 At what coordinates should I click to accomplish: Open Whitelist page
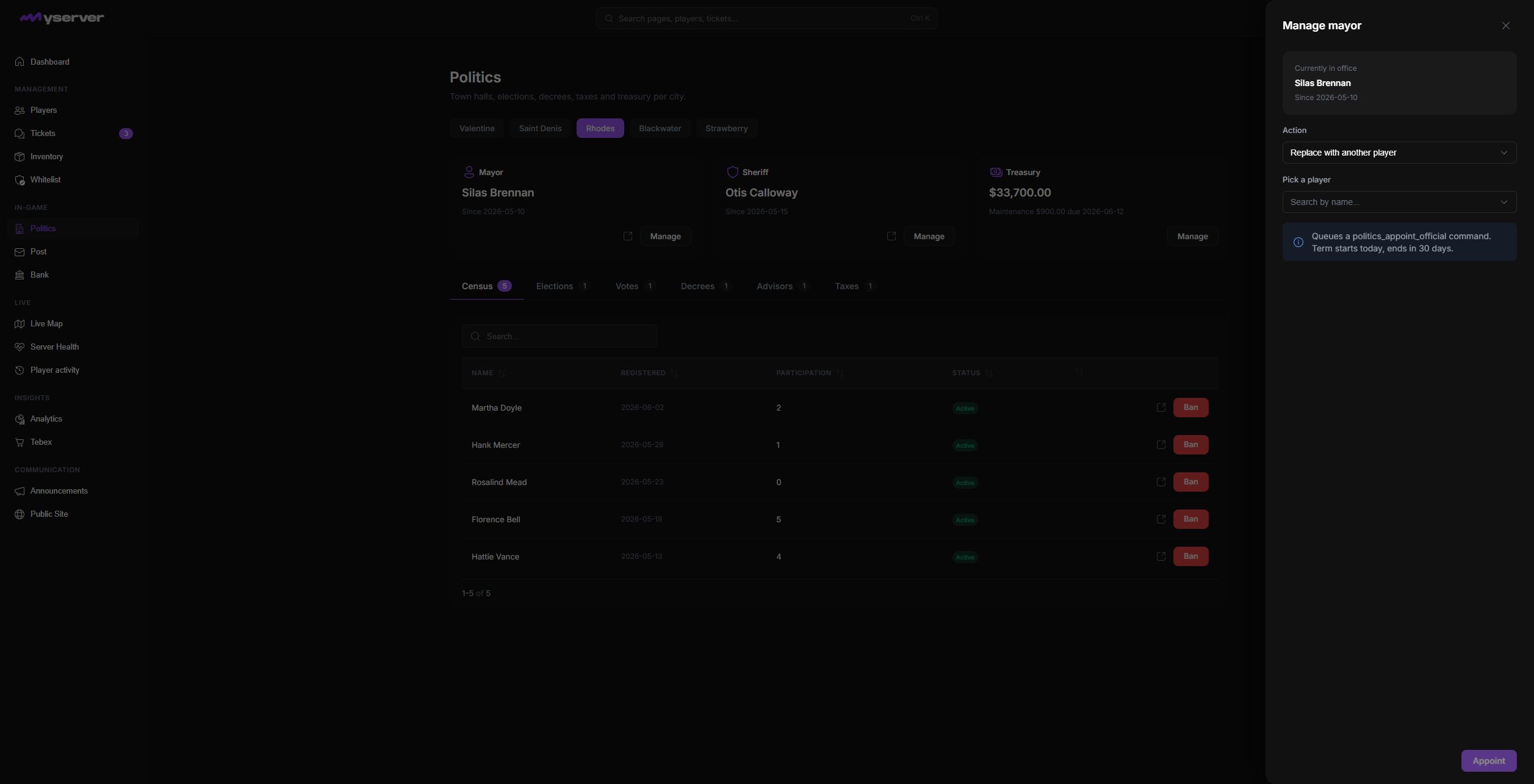[73, 180]
